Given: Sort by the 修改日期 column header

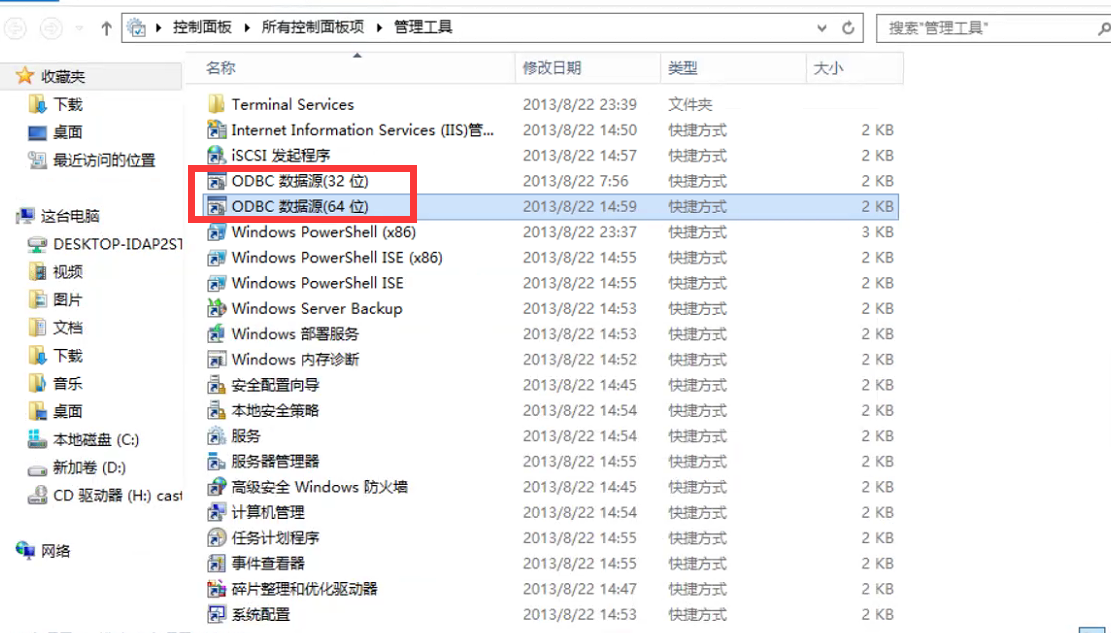Looking at the screenshot, I should point(588,68).
